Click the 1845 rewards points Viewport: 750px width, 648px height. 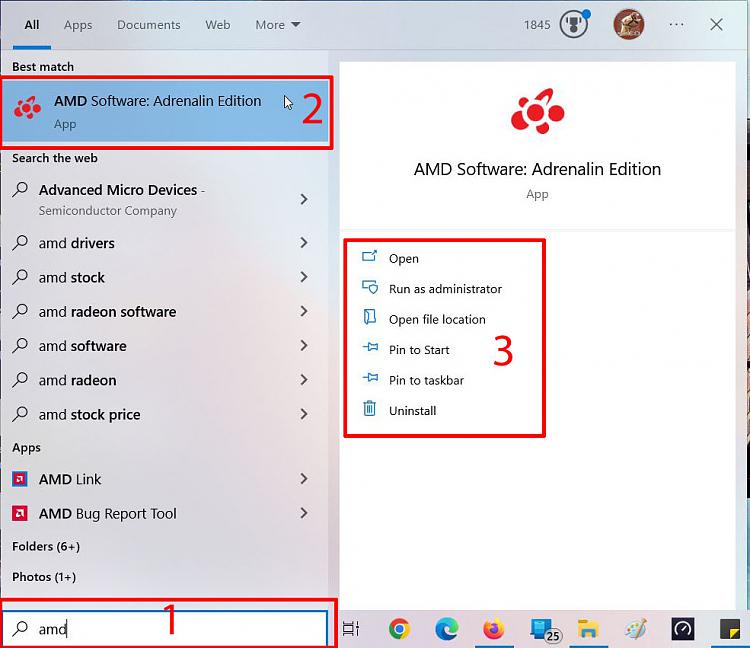tap(537, 25)
